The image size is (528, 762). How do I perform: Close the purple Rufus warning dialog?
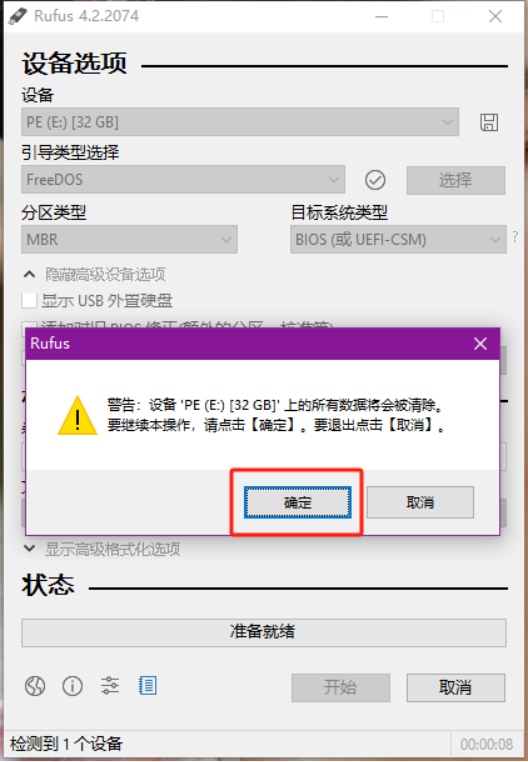coord(480,344)
